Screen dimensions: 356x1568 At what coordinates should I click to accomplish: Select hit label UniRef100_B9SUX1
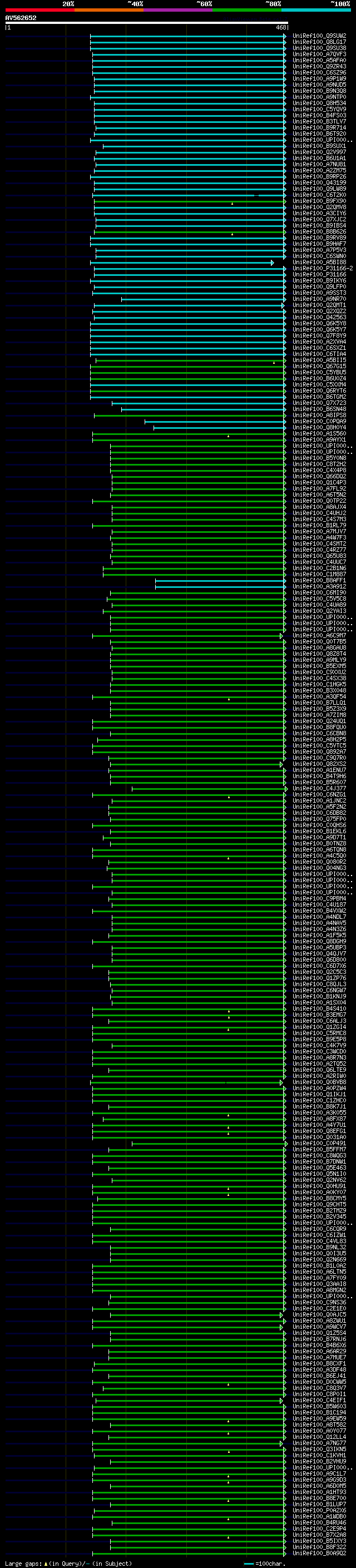click(x=319, y=146)
